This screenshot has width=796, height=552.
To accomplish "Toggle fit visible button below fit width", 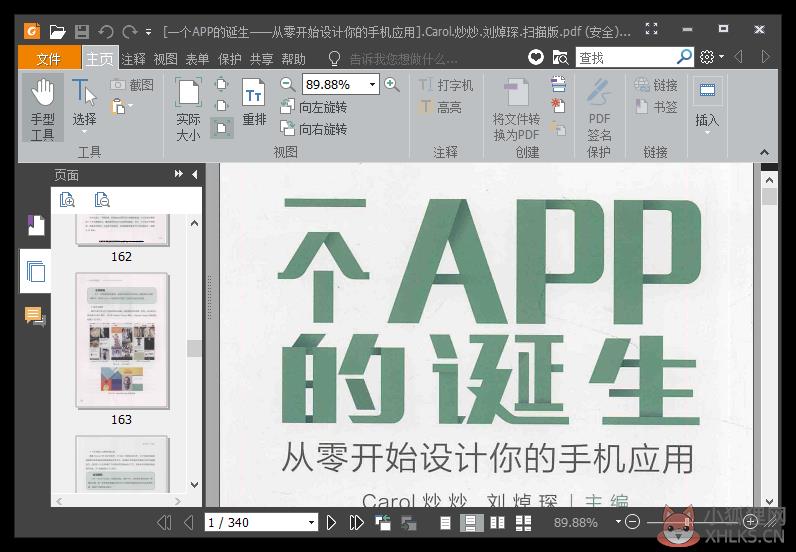I will 222,128.
